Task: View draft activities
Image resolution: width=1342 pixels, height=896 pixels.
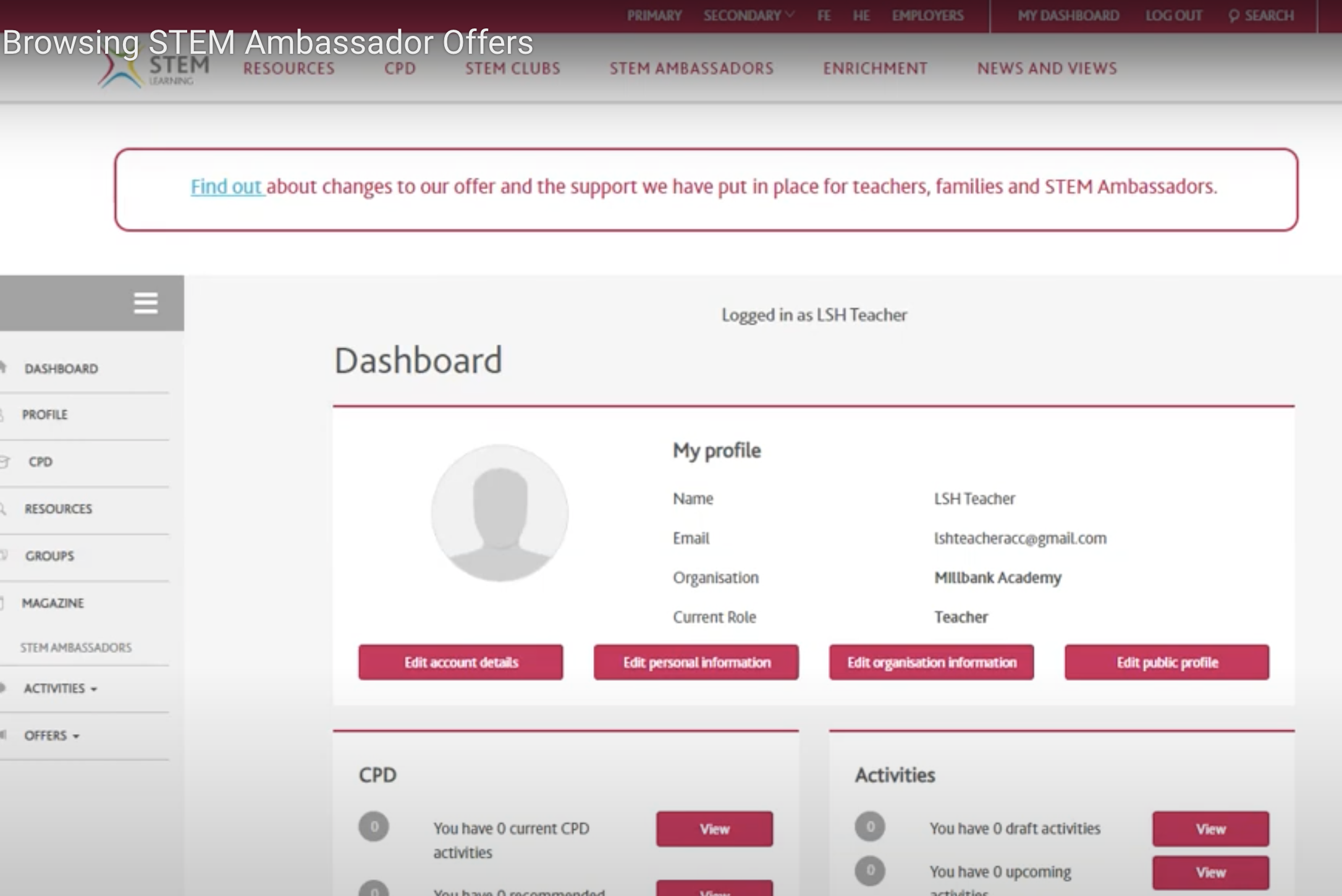Action: (1210, 829)
